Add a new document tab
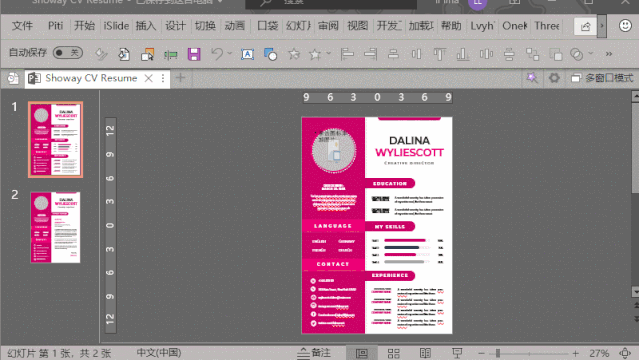This screenshot has height=360, width=639. 181,77
